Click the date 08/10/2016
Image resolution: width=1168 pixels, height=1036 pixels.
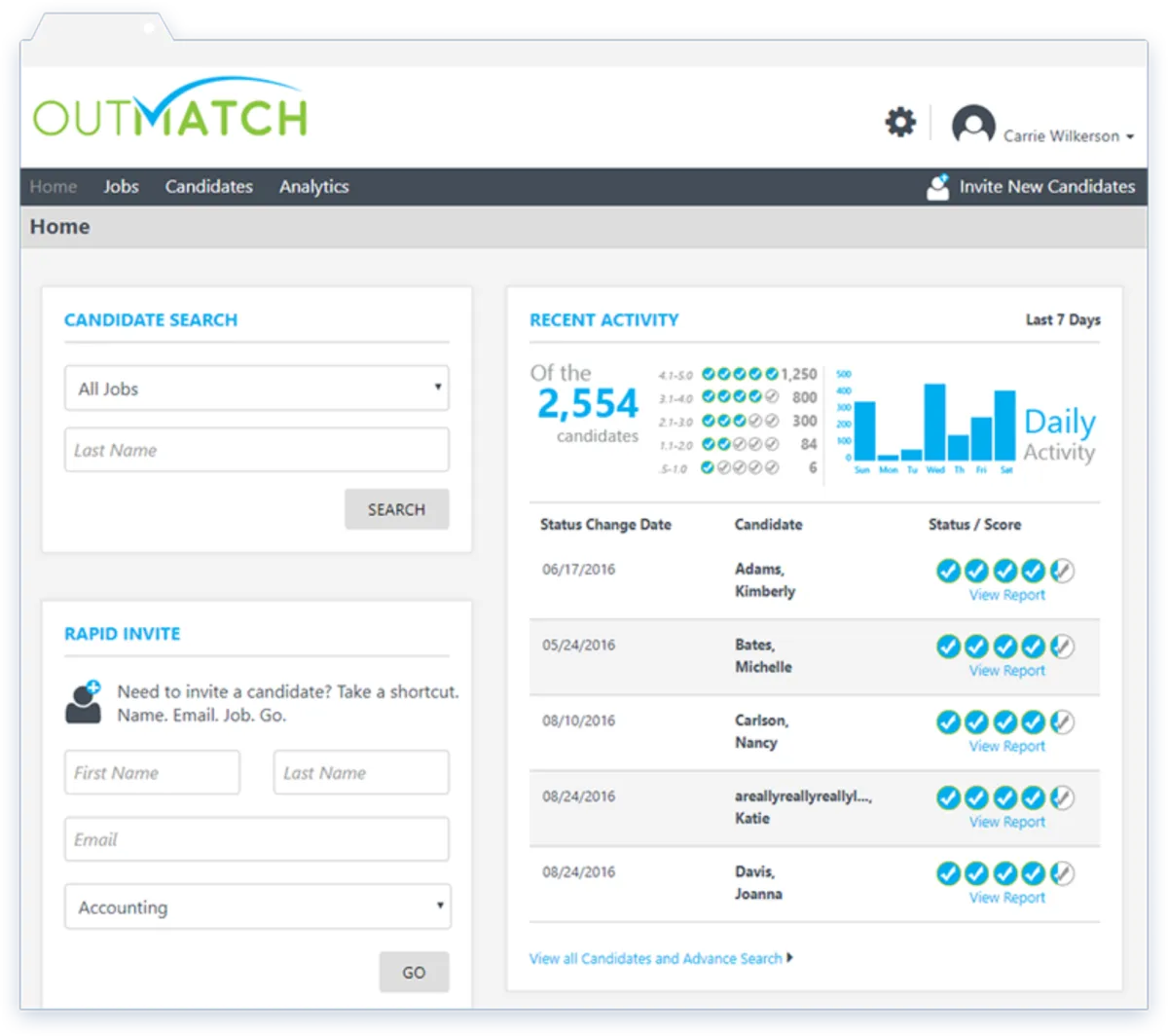click(x=579, y=721)
